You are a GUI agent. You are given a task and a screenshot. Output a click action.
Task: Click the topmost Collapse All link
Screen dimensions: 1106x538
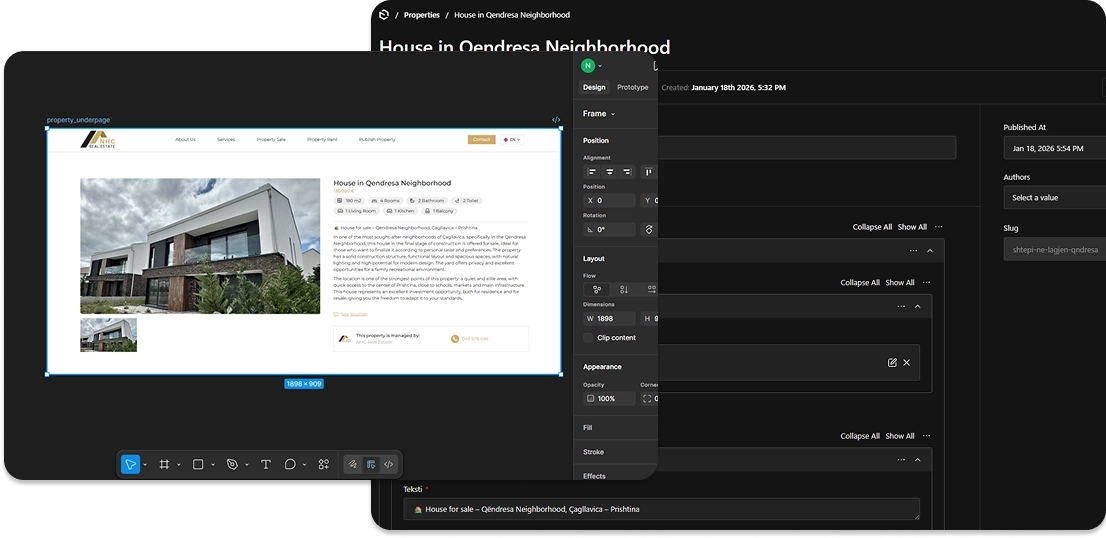pyautogui.click(x=872, y=227)
